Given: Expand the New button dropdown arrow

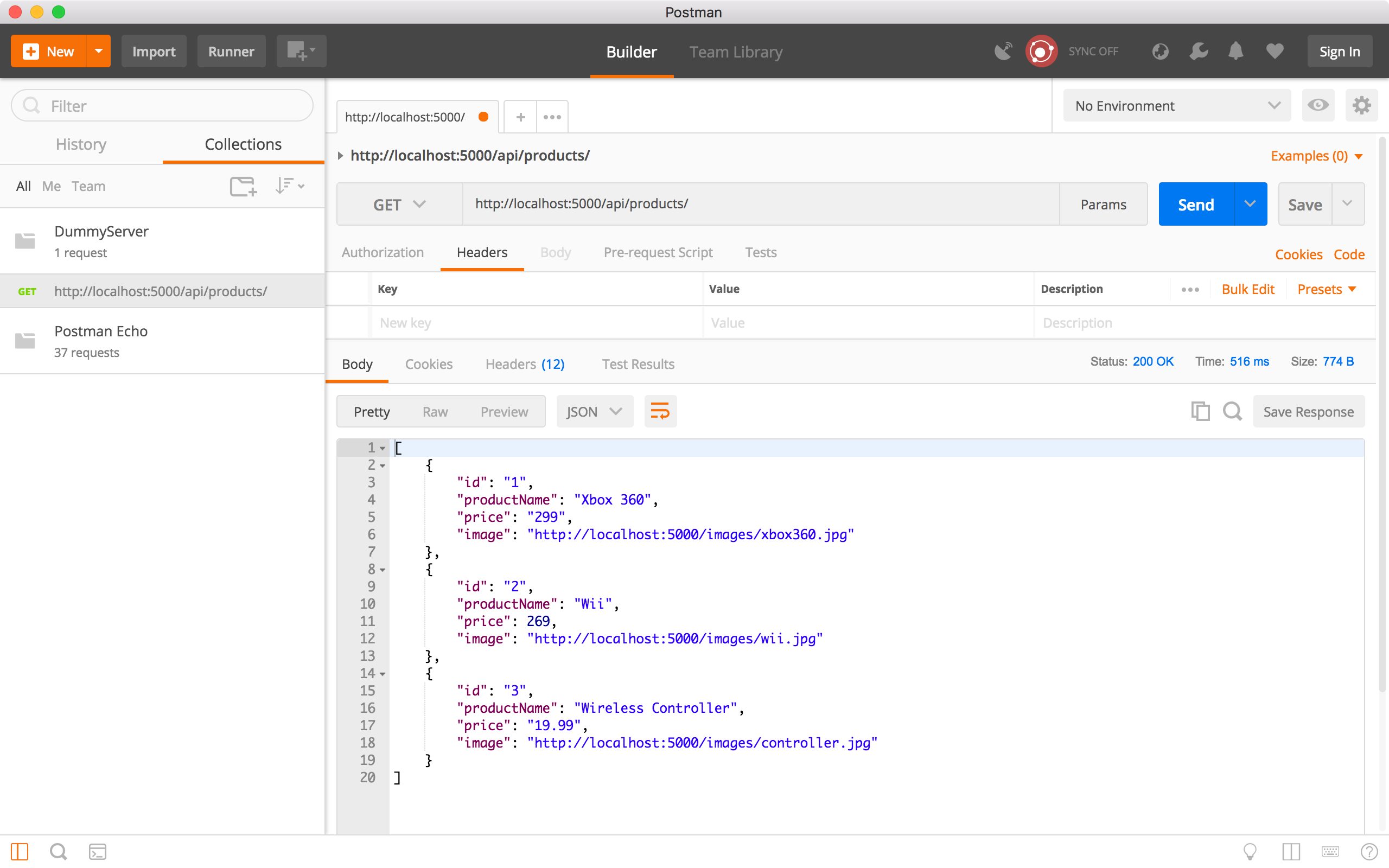Looking at the screenshot, I should 99,51.
